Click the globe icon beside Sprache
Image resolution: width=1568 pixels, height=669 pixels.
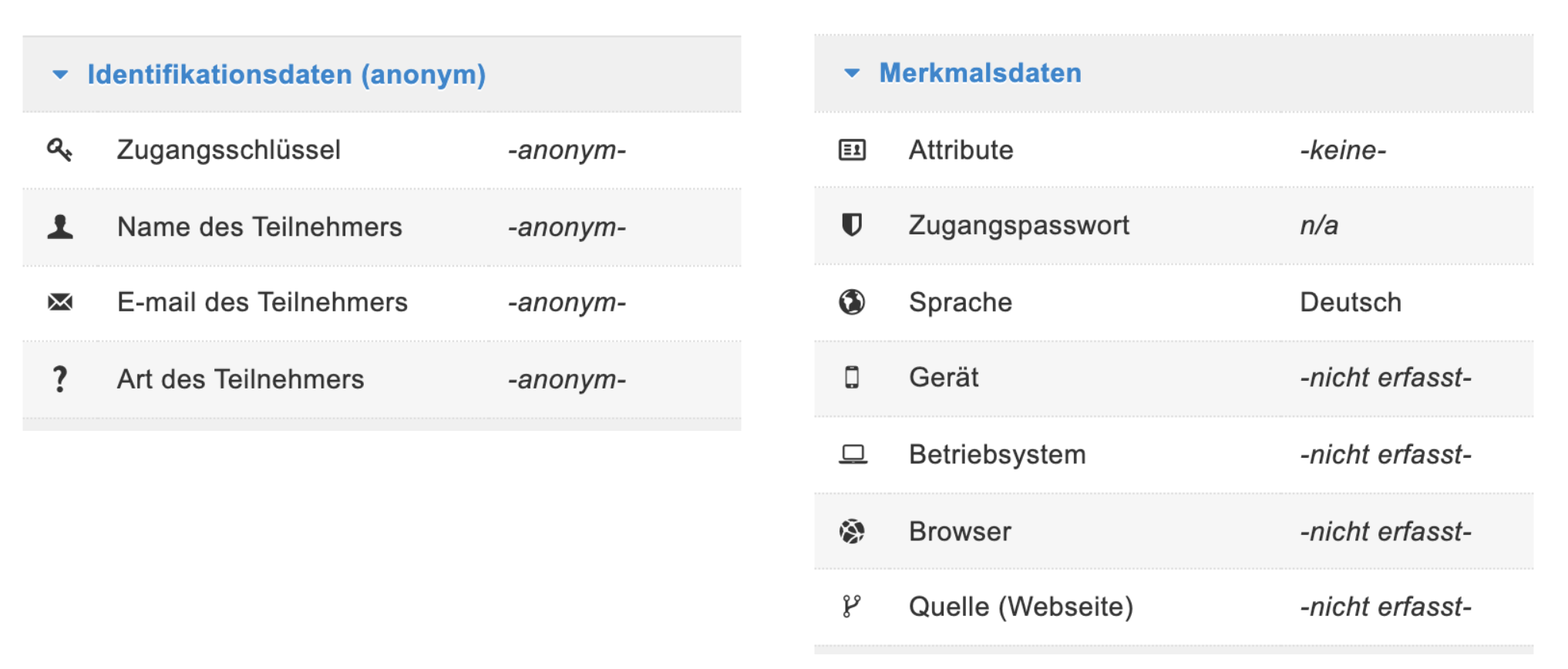(x=853, y=301)
